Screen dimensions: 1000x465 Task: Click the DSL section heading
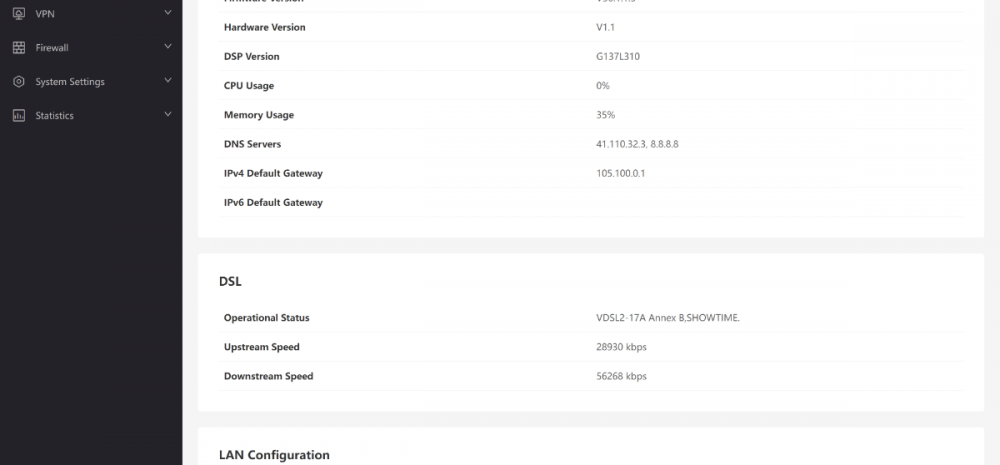[230, 281]
